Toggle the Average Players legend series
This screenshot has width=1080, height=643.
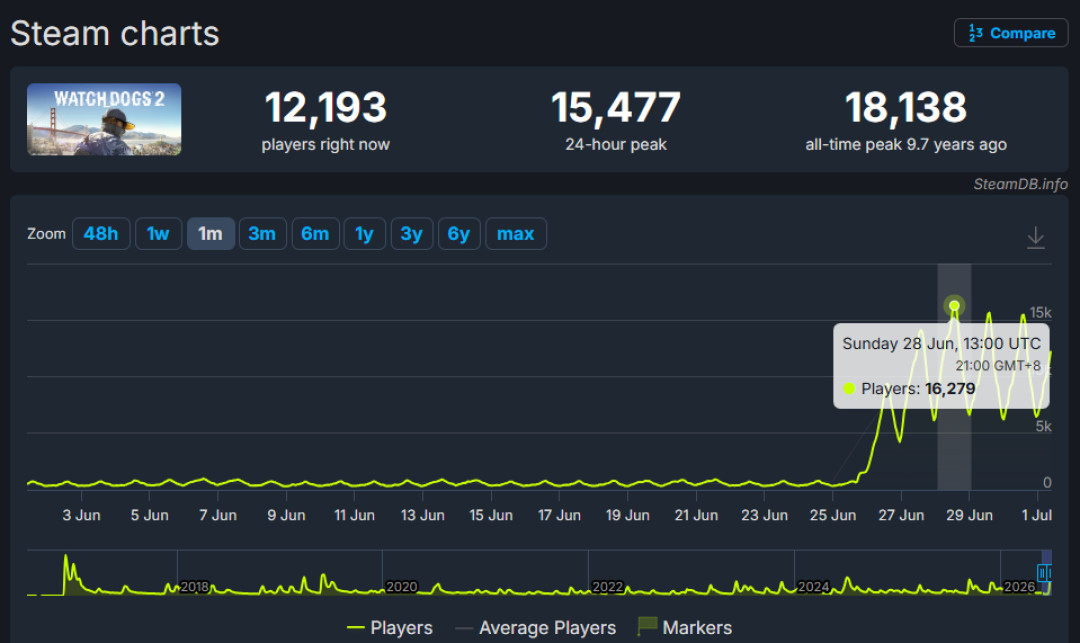pos(536,628)
